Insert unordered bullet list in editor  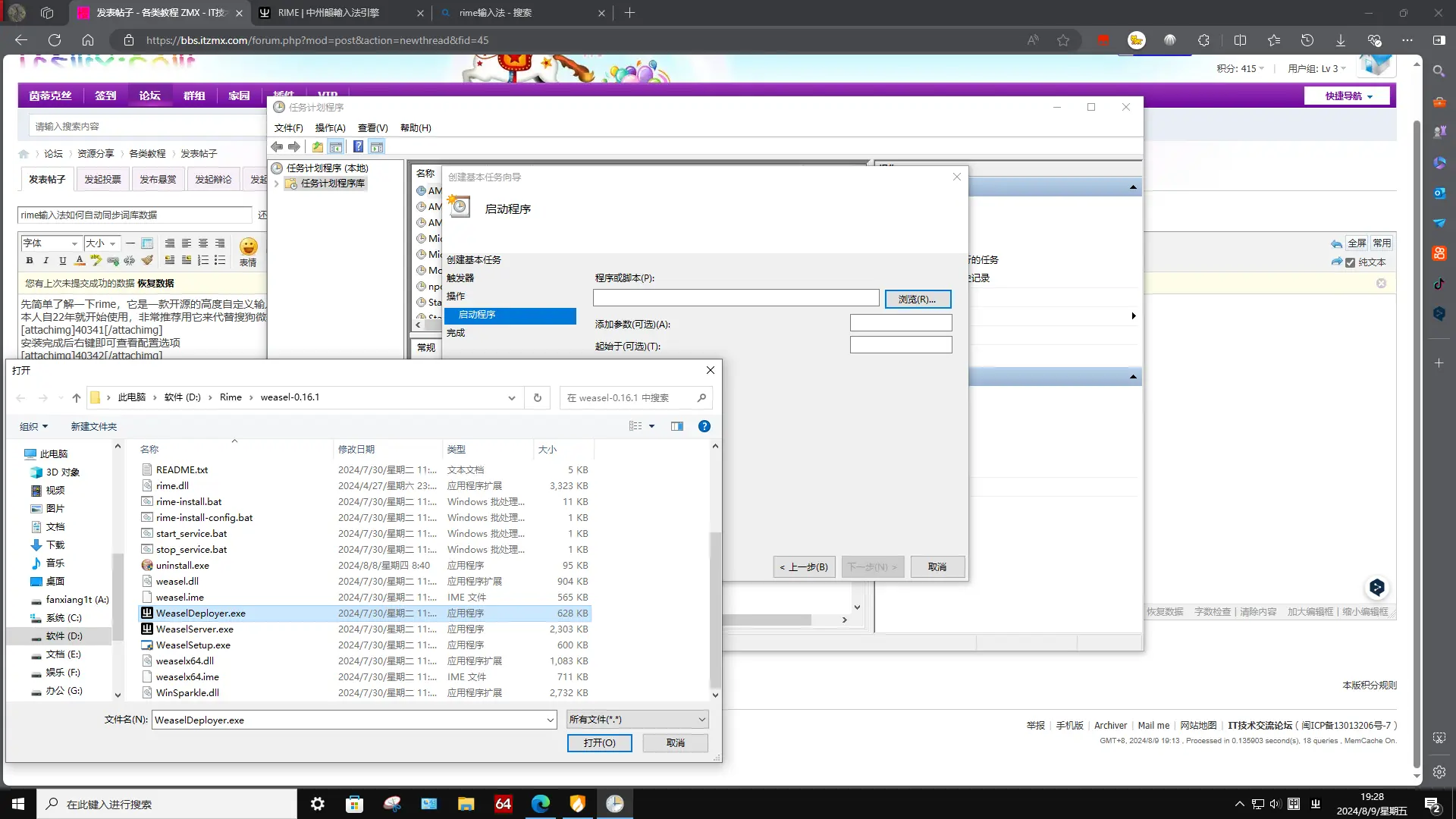[220, 260]
